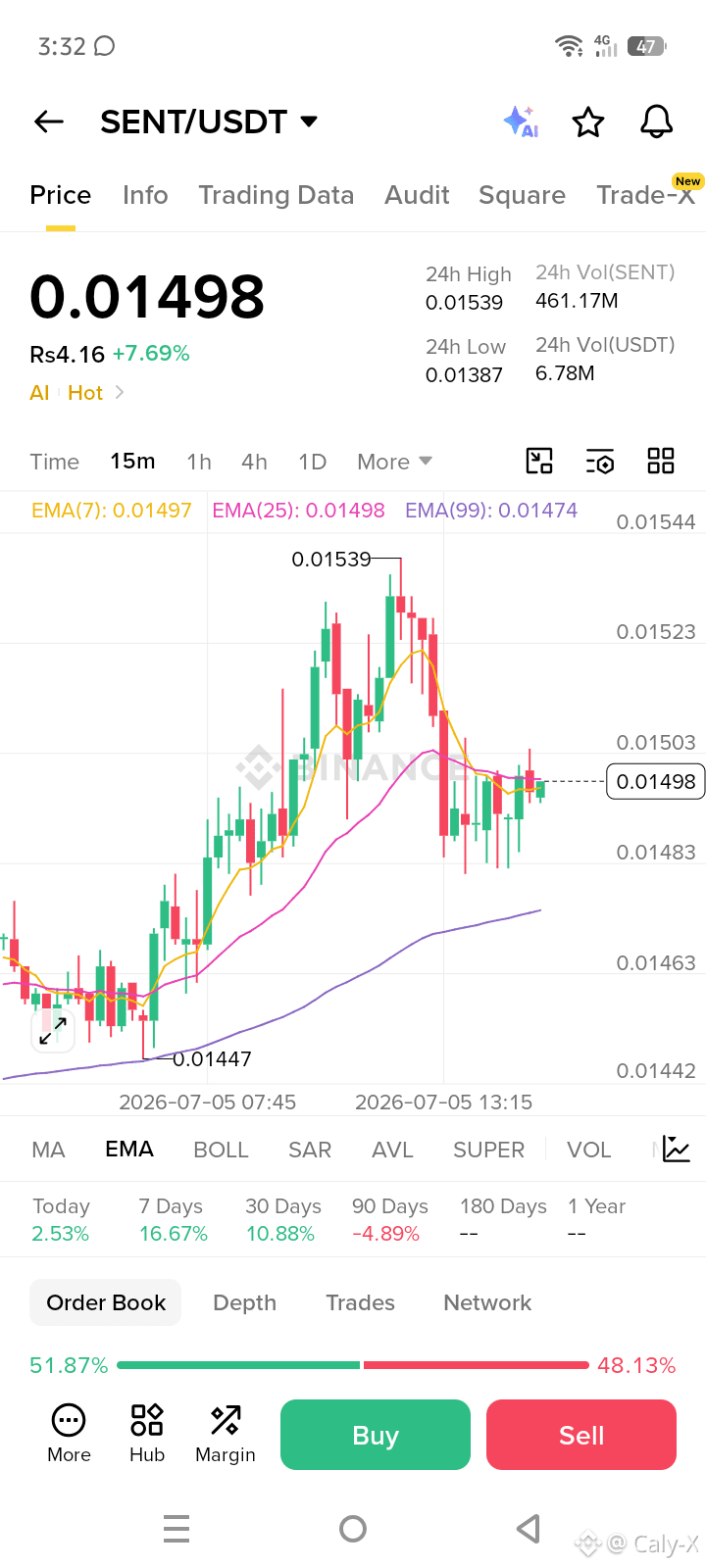Open the Square tab
Image resolution: width=706 pixels, height=1568 pixels.
[522, 195]
